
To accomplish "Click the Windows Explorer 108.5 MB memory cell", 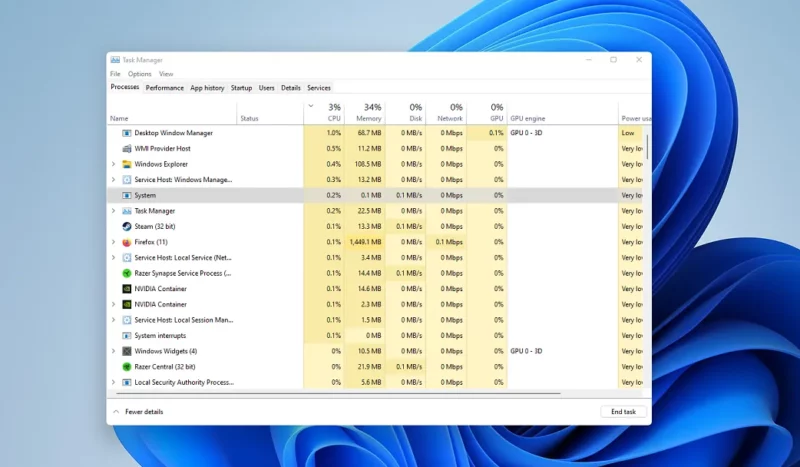I will tap(365, 164).
